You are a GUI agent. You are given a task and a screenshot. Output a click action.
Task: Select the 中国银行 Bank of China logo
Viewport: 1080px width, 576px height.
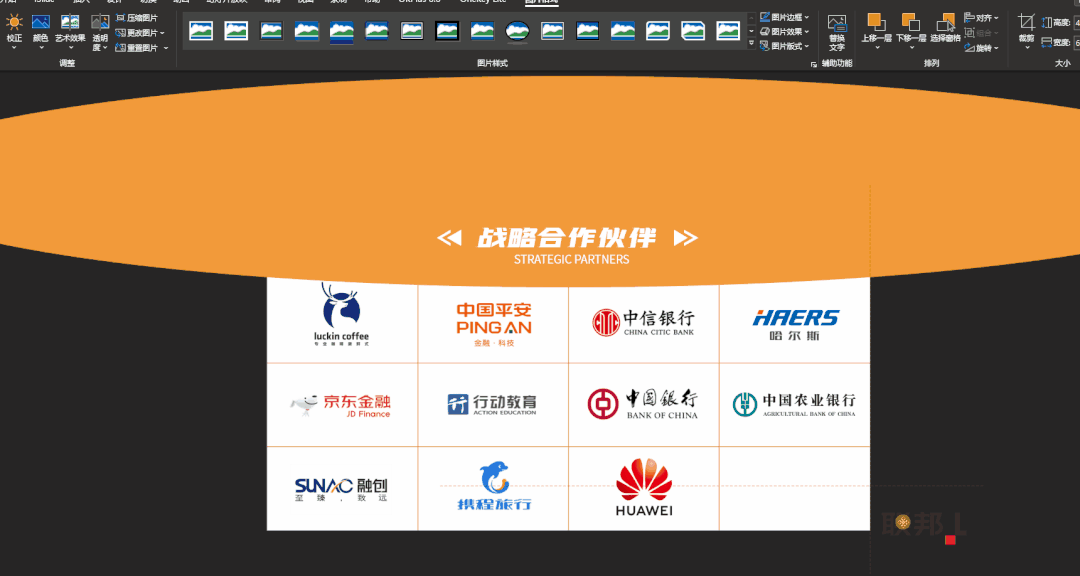(x=643, y=404)
